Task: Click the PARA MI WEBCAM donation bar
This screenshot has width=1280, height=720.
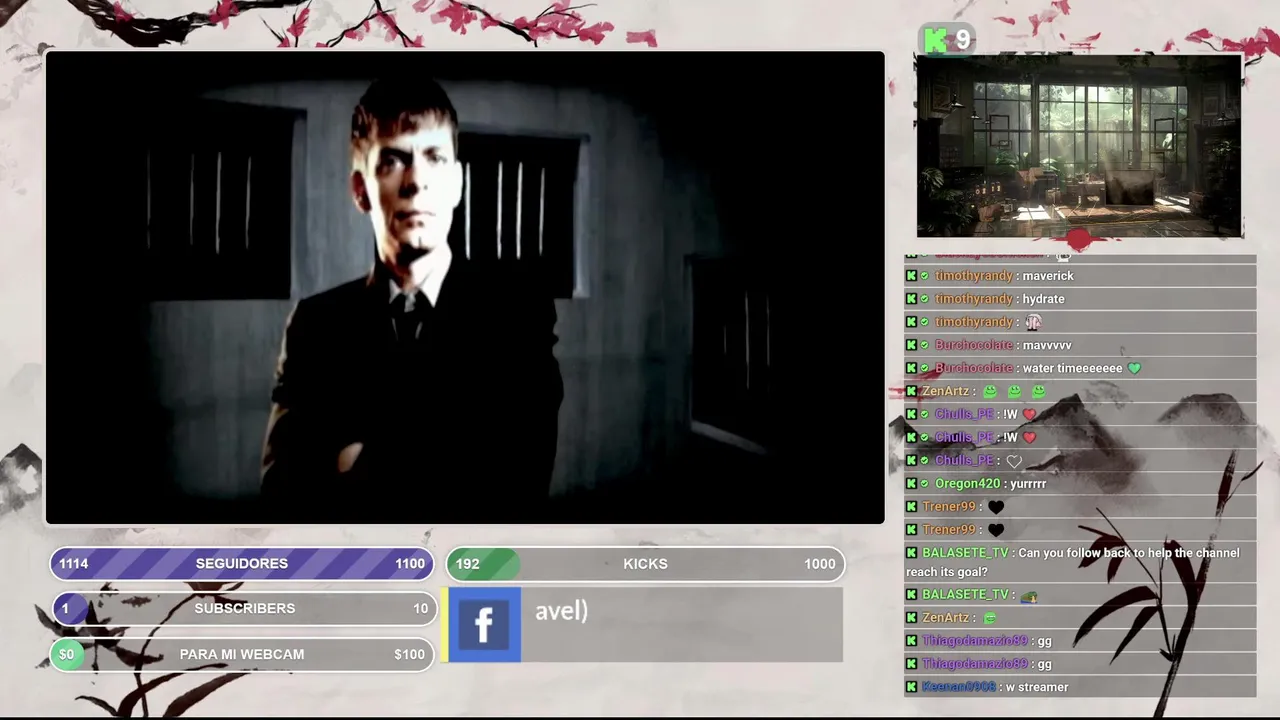Action: 242,654
